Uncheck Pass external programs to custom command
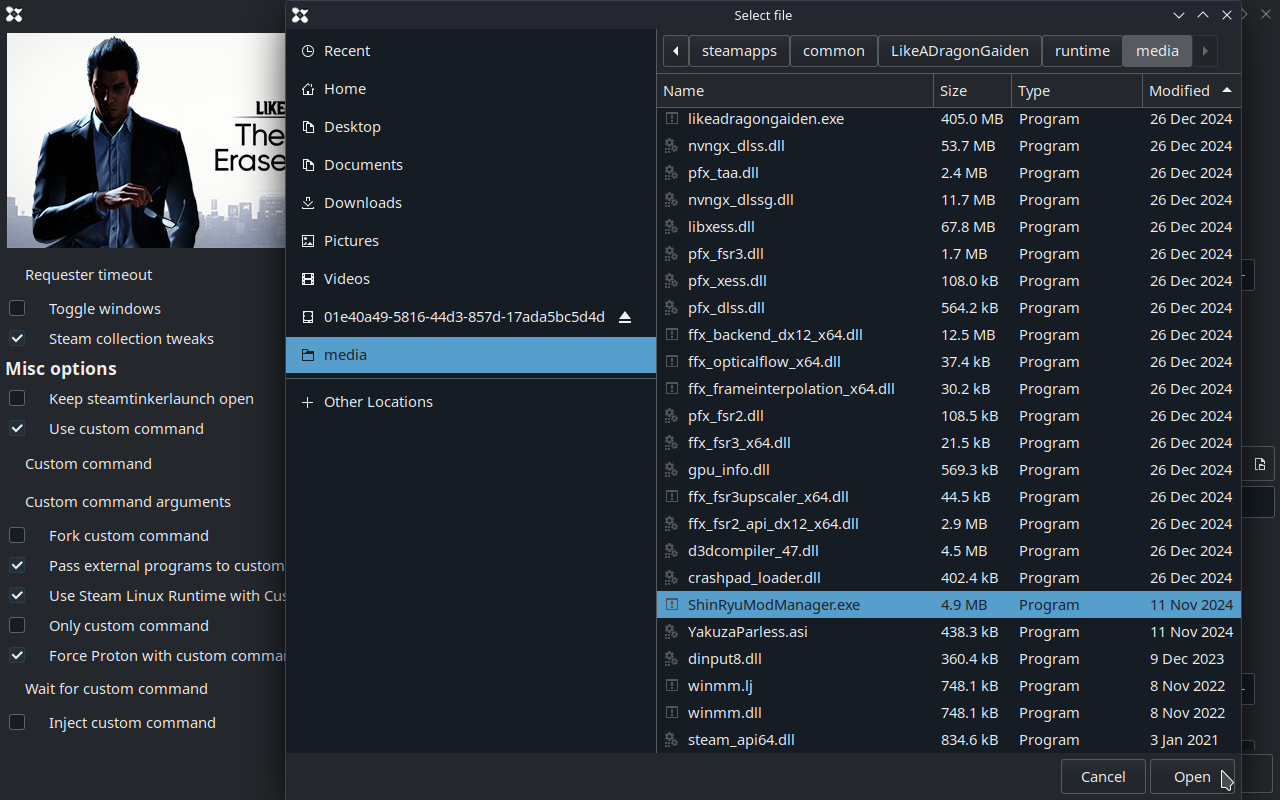1280x800 pixels. tap(17, 566)
